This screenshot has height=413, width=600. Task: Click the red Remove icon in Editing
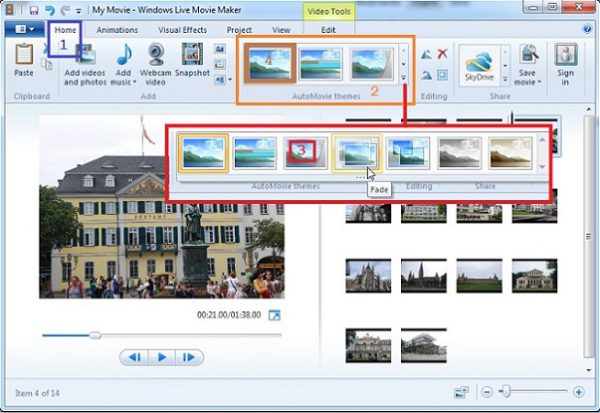(x=442, y=54)
